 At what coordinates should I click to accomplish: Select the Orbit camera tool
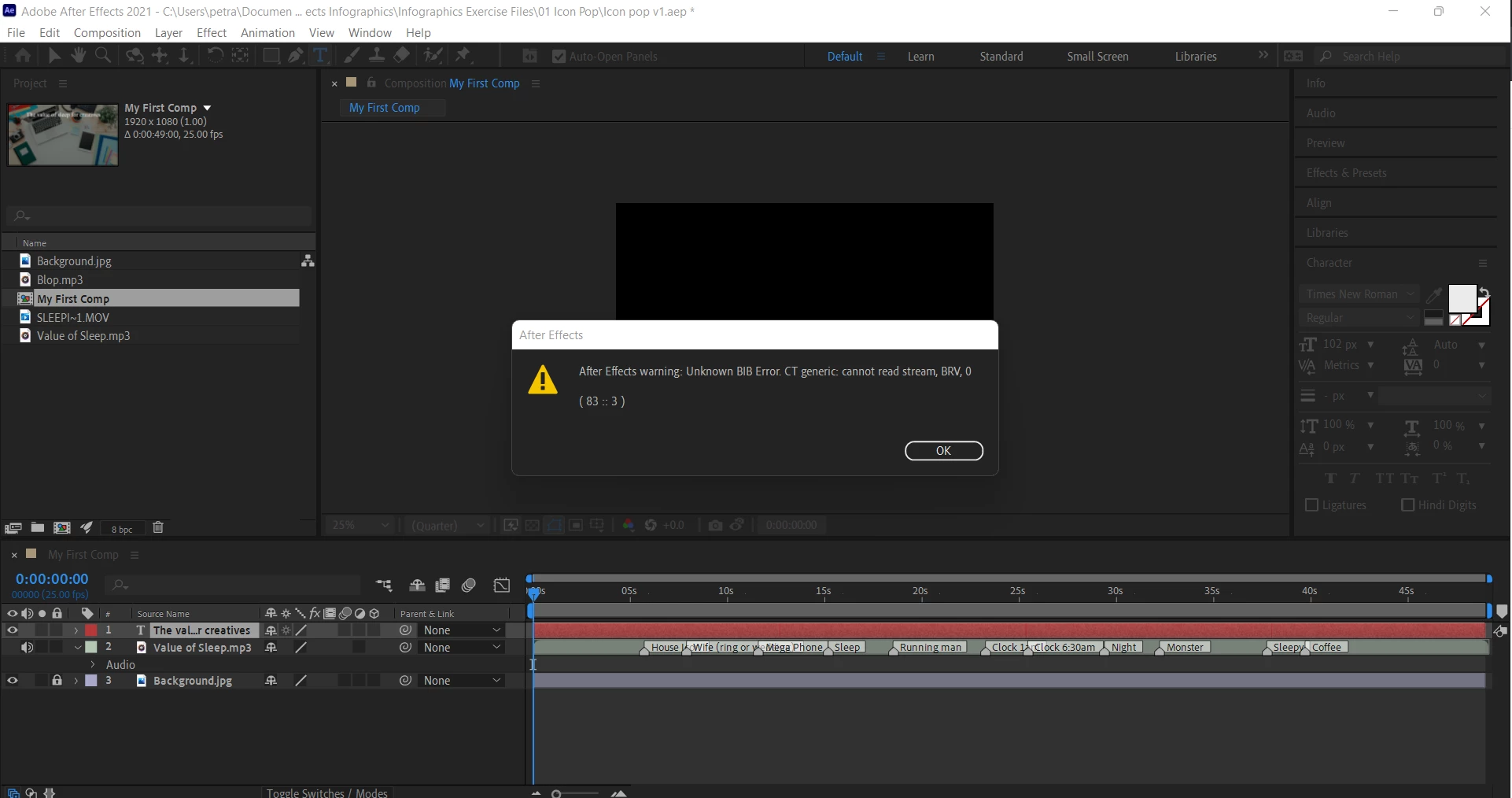(135, 56)
